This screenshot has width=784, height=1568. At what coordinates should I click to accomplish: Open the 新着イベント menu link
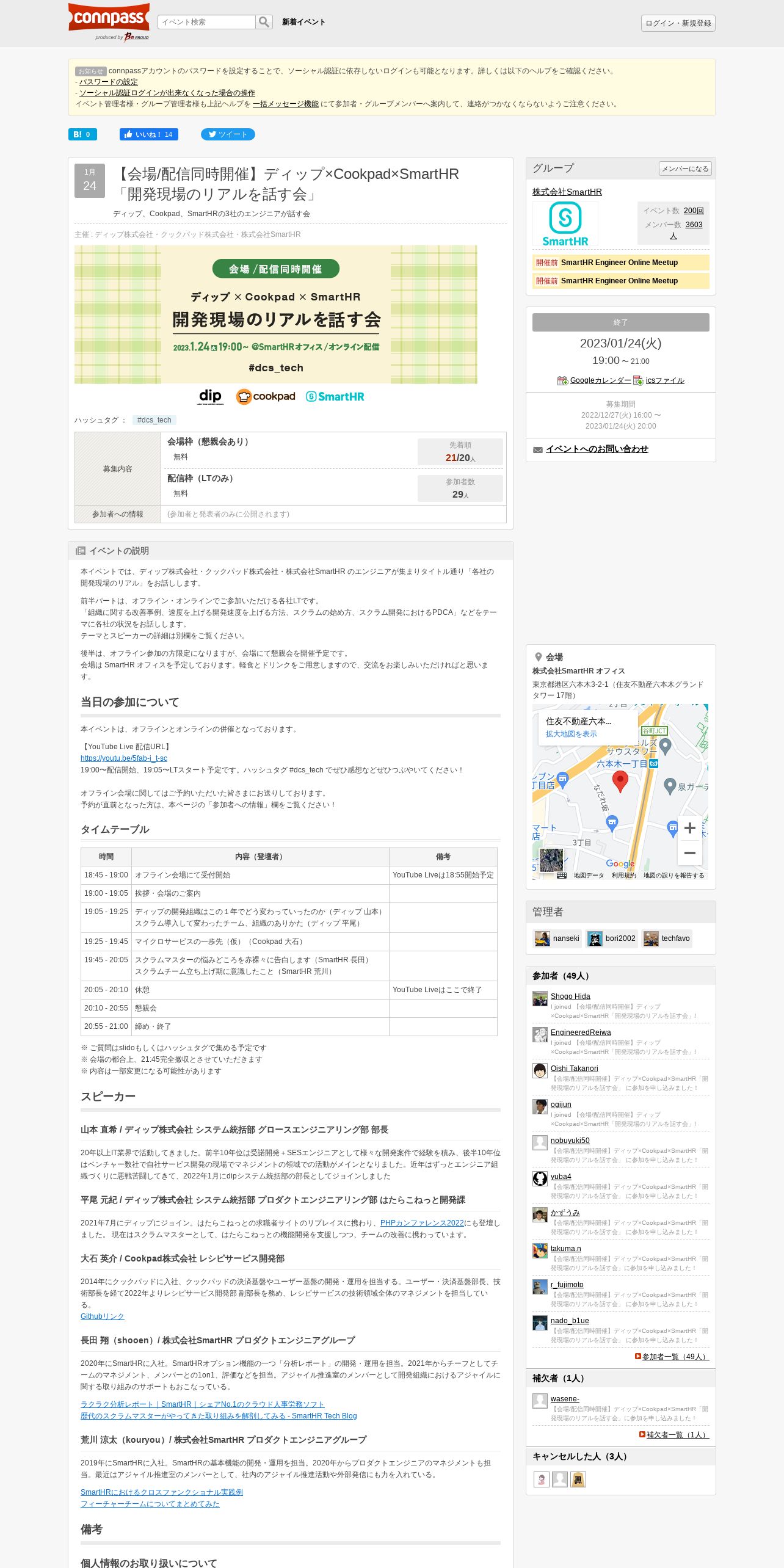pos(303,22)
